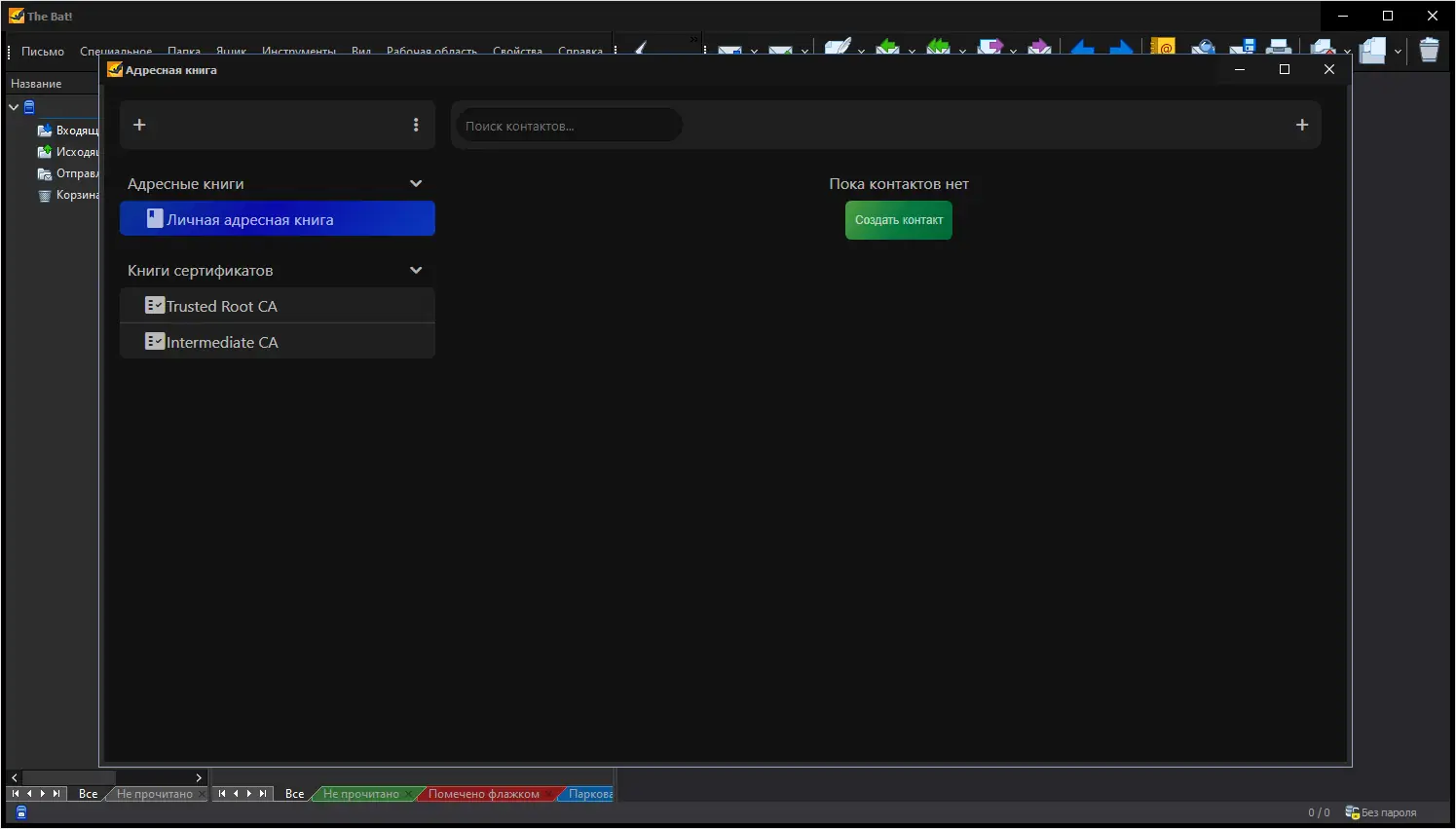Screen dimensions: 1456x829
Task: Close the red Помечено флажком tab
Action: [x=548, y=795]
